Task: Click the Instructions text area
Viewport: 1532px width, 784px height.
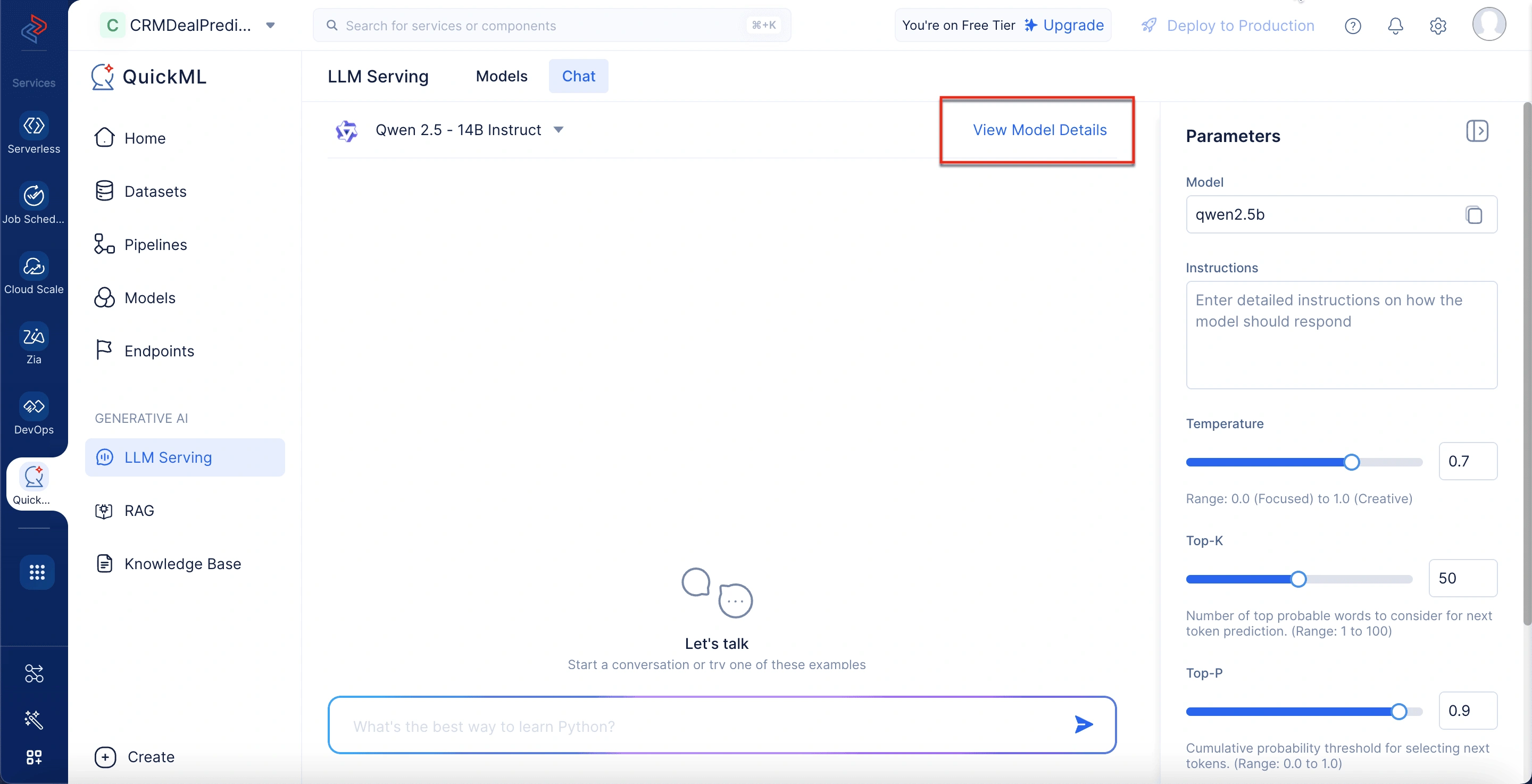Action: [x=1342, y=335]
